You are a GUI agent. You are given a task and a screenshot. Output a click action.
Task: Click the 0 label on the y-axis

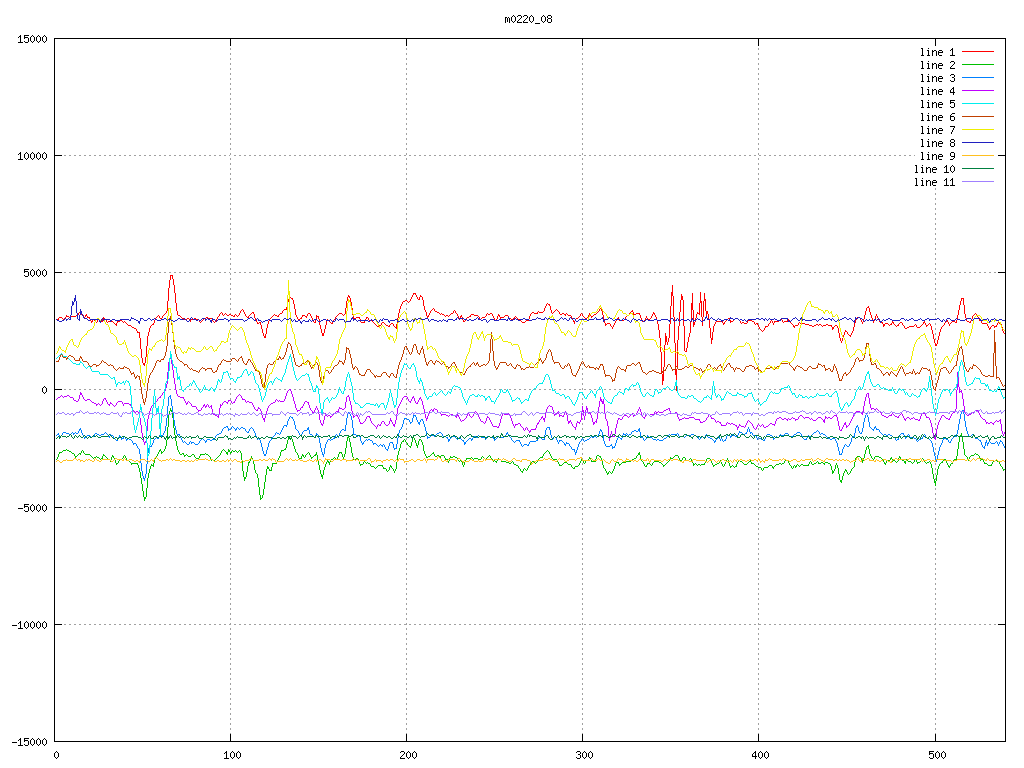[x=44, y=390]
